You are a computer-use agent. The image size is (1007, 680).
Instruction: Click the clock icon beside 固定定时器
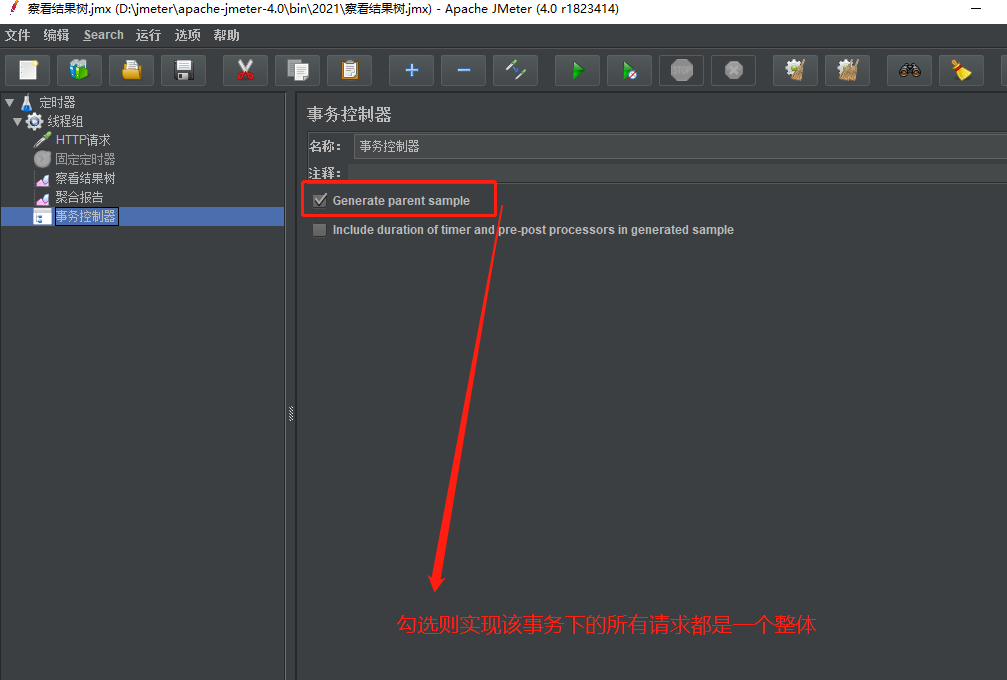[x=42, y=159]
